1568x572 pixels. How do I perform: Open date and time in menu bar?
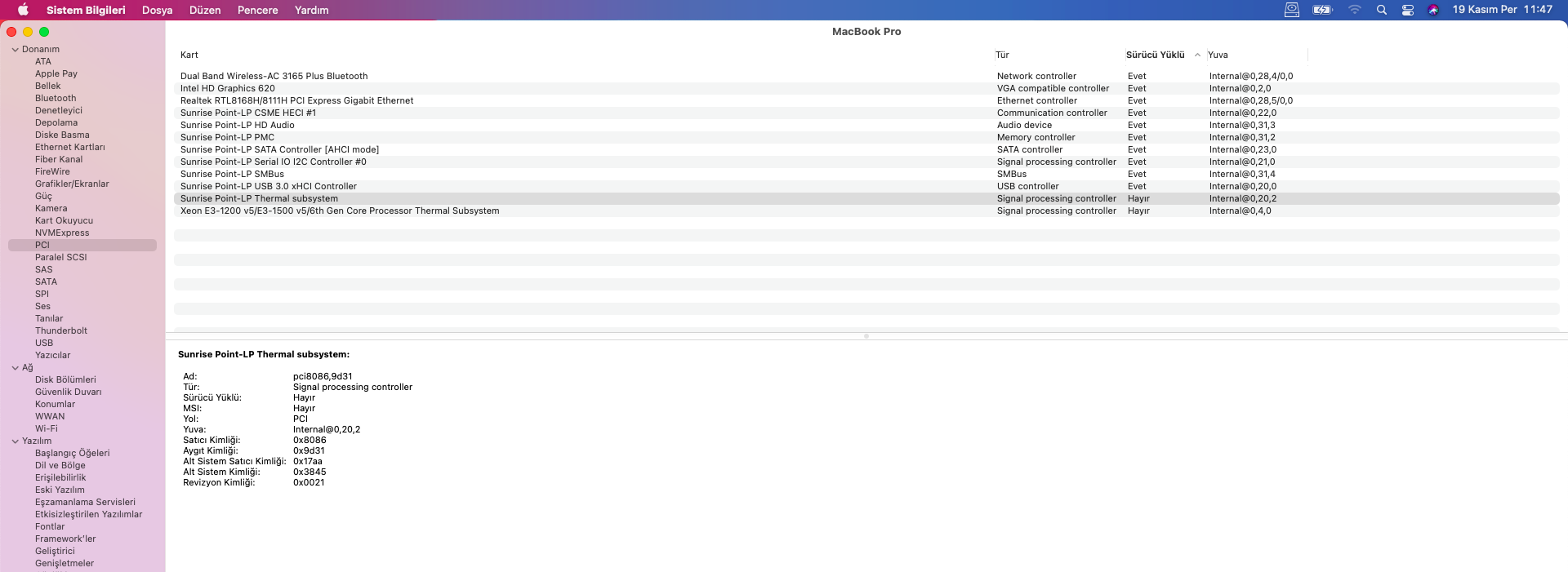coord(1502,10)
